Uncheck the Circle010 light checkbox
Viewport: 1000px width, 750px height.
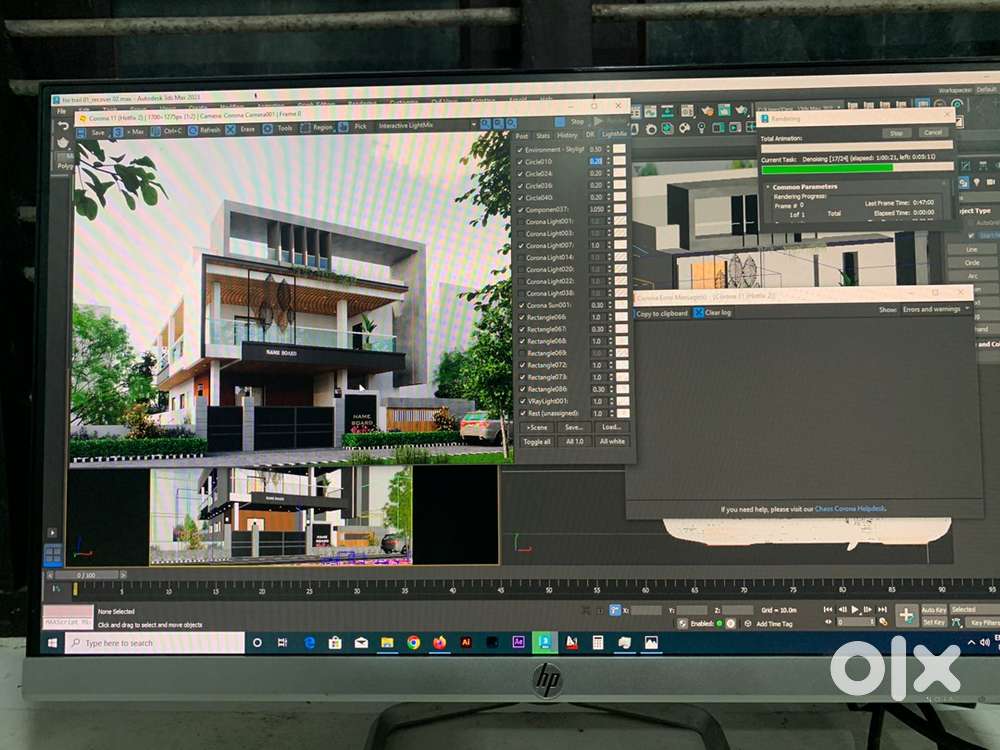coord(519,161)
